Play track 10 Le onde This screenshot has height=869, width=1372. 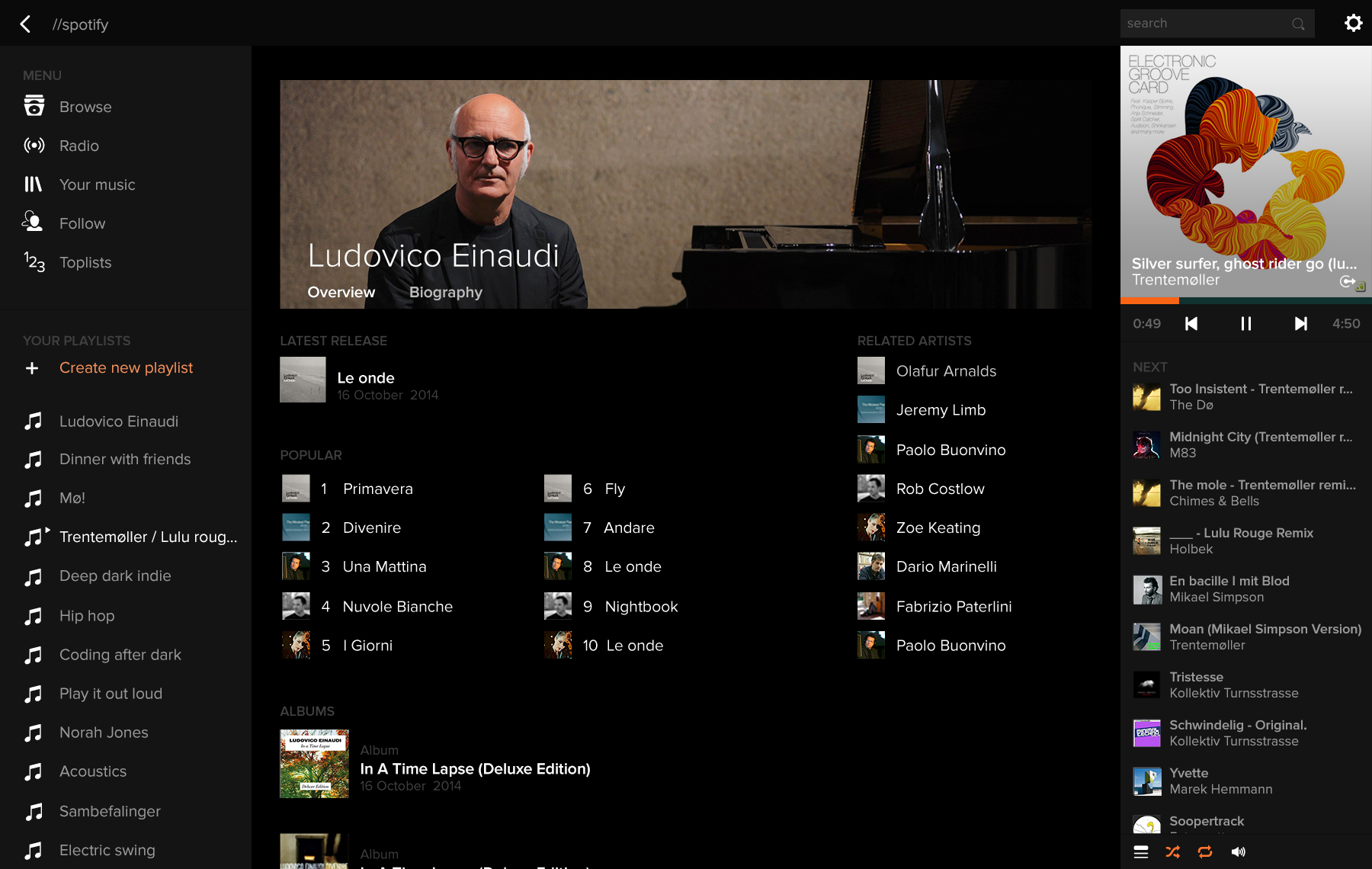(x=634, y=645)
